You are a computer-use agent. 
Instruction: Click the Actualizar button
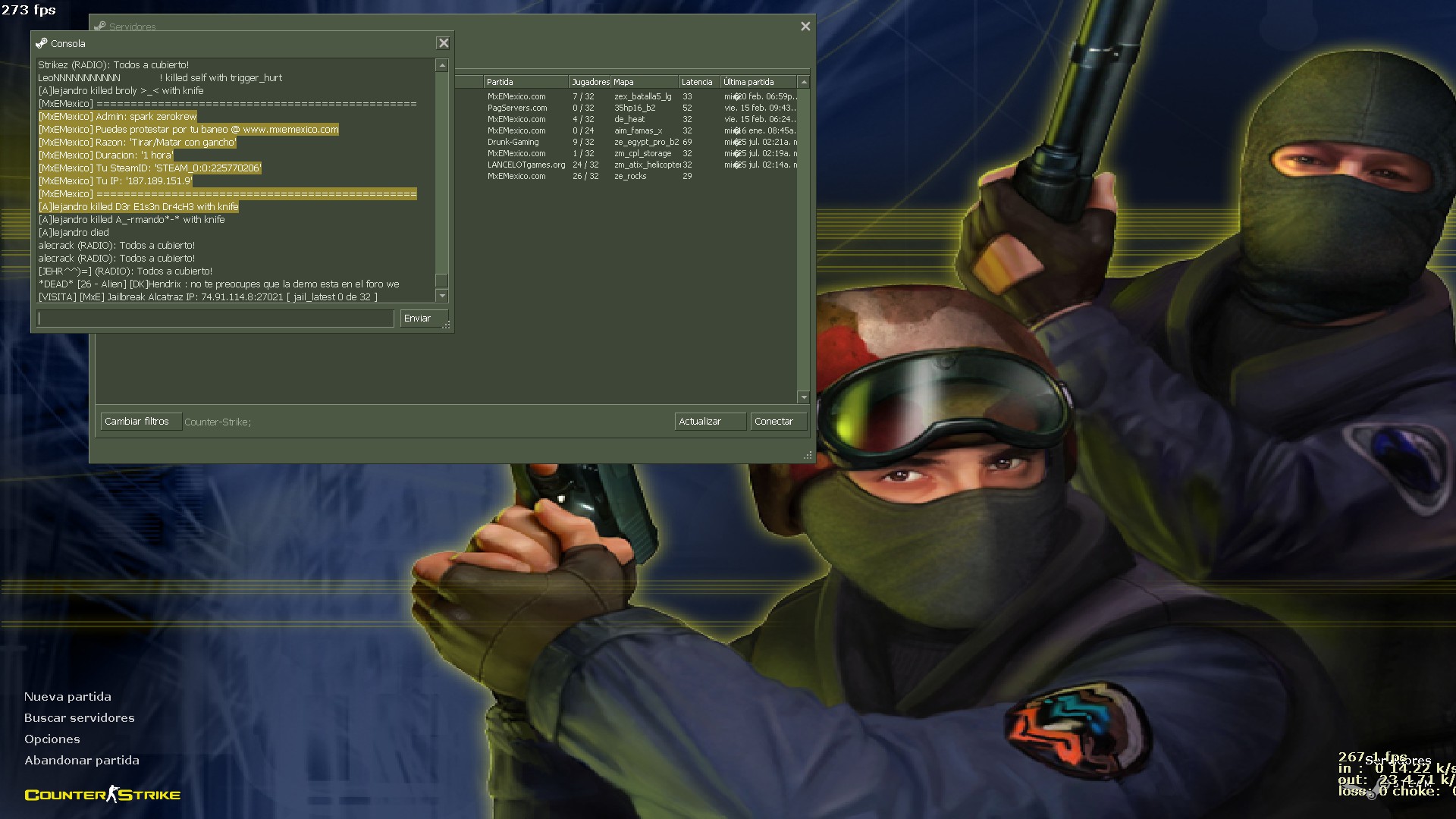(711, 422)
